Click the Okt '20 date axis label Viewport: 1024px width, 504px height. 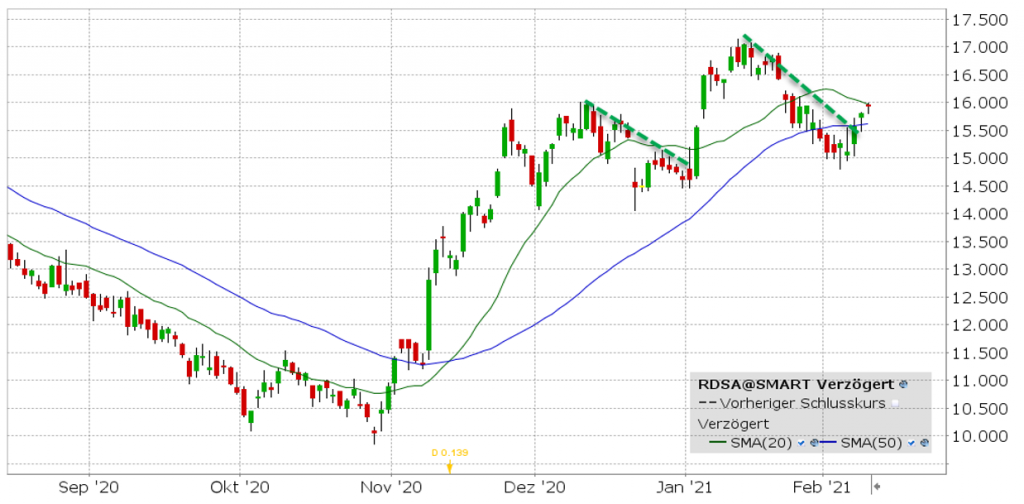click(240, 487)
